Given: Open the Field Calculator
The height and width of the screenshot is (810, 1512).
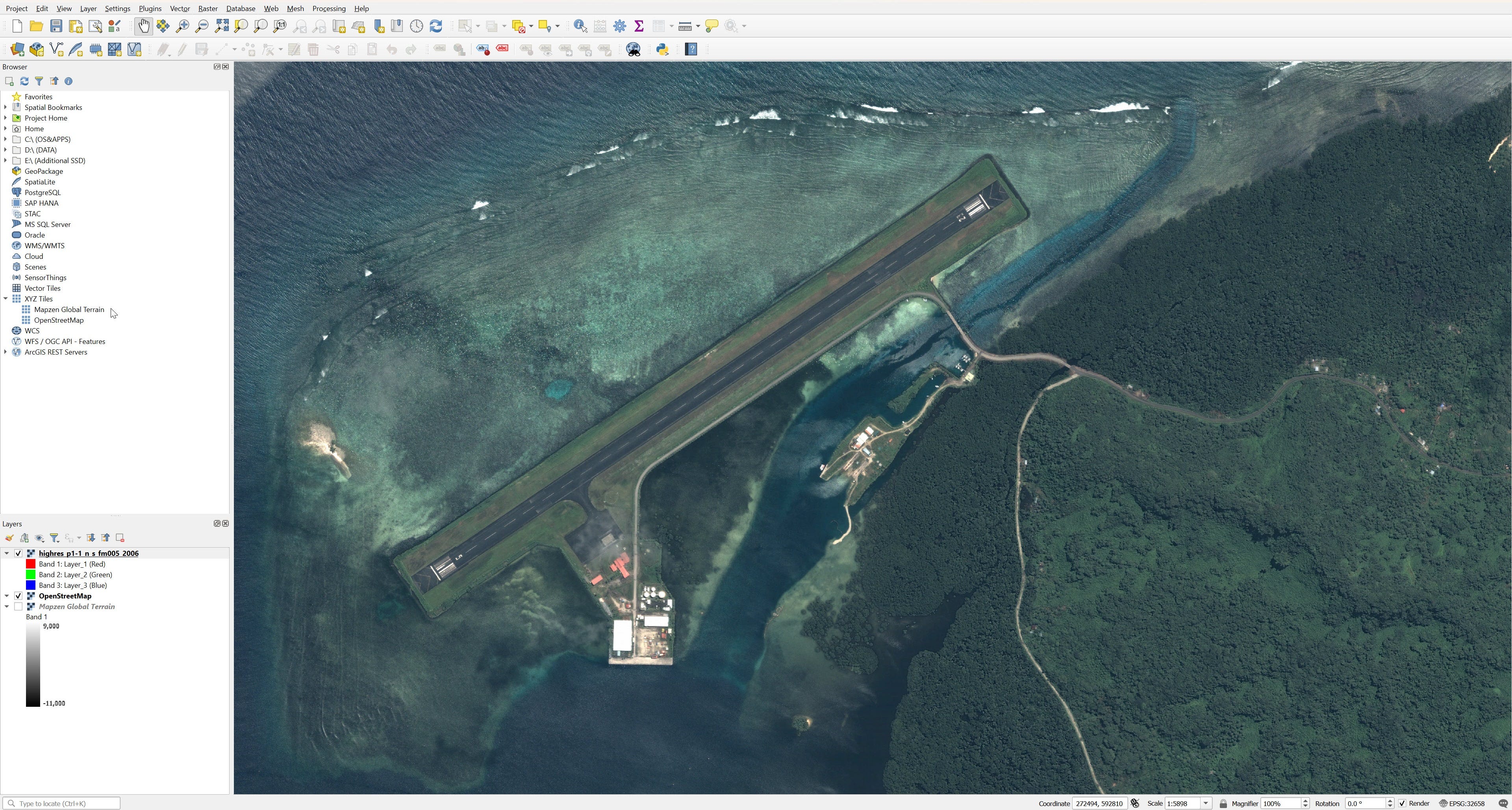Looking at the screenshot, I should [599, 26].
